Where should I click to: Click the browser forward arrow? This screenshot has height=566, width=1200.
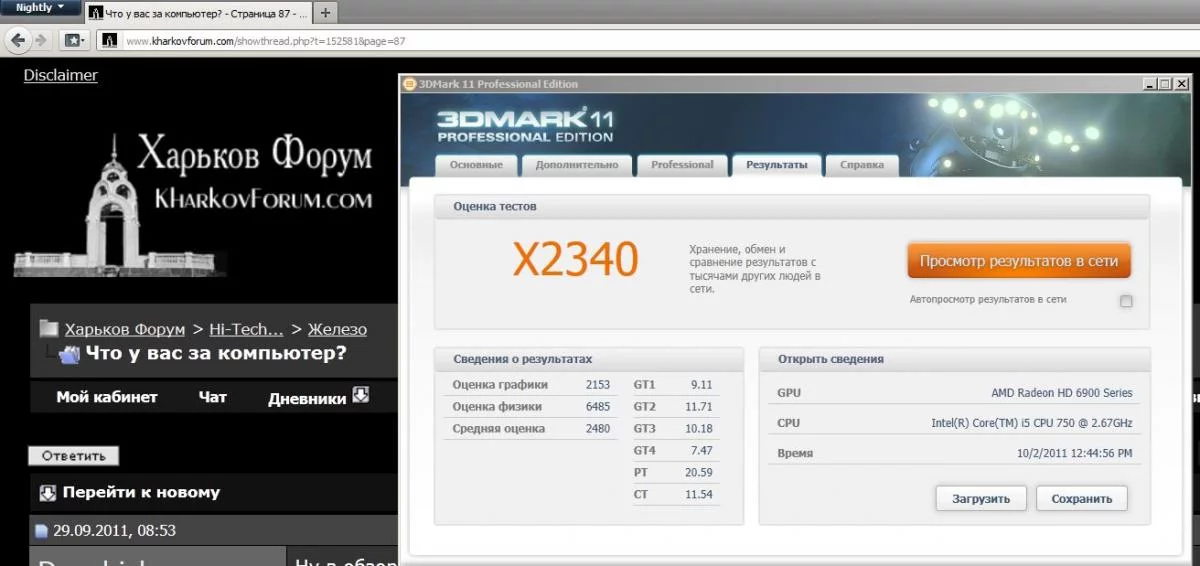[41, 41]
